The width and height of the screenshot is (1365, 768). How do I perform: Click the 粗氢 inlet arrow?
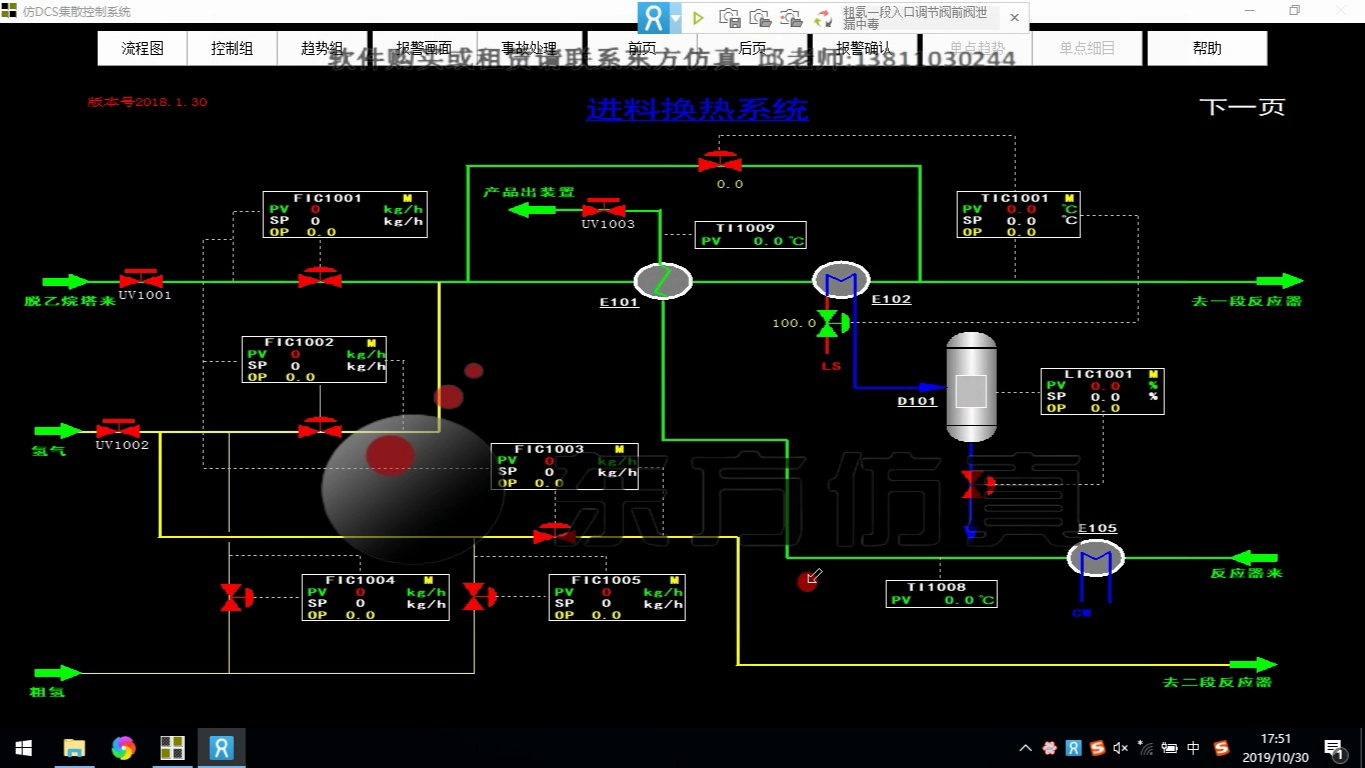58,672
